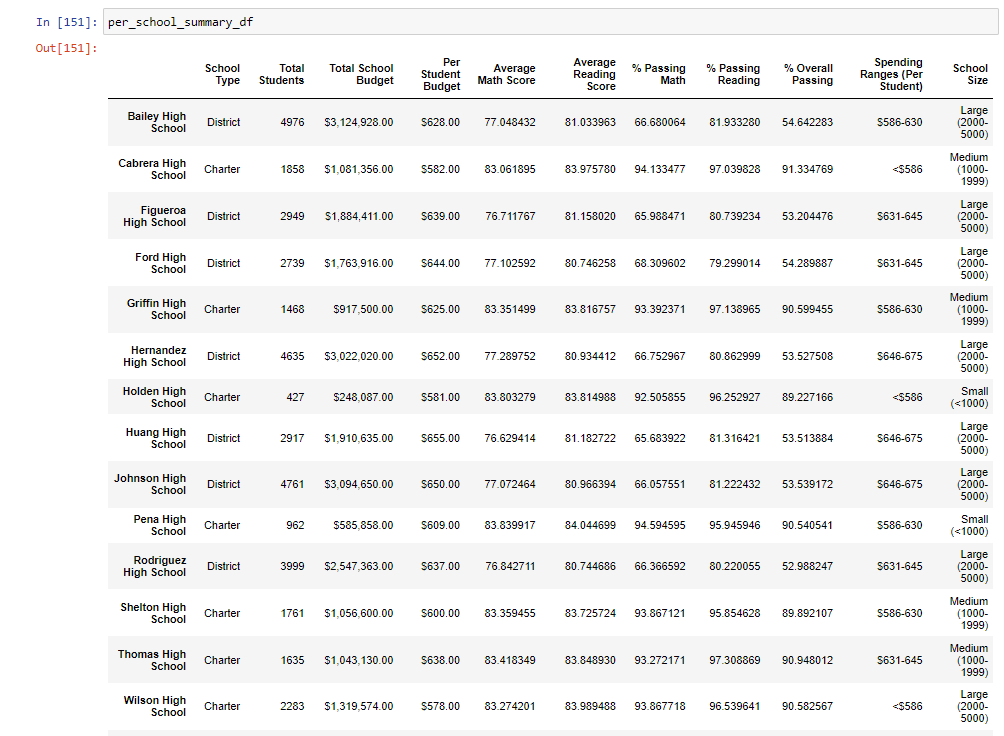The width and height of the screenshot is (1004, 736).
Task: Click Holden's student count 427
Action: coord(295,397)
